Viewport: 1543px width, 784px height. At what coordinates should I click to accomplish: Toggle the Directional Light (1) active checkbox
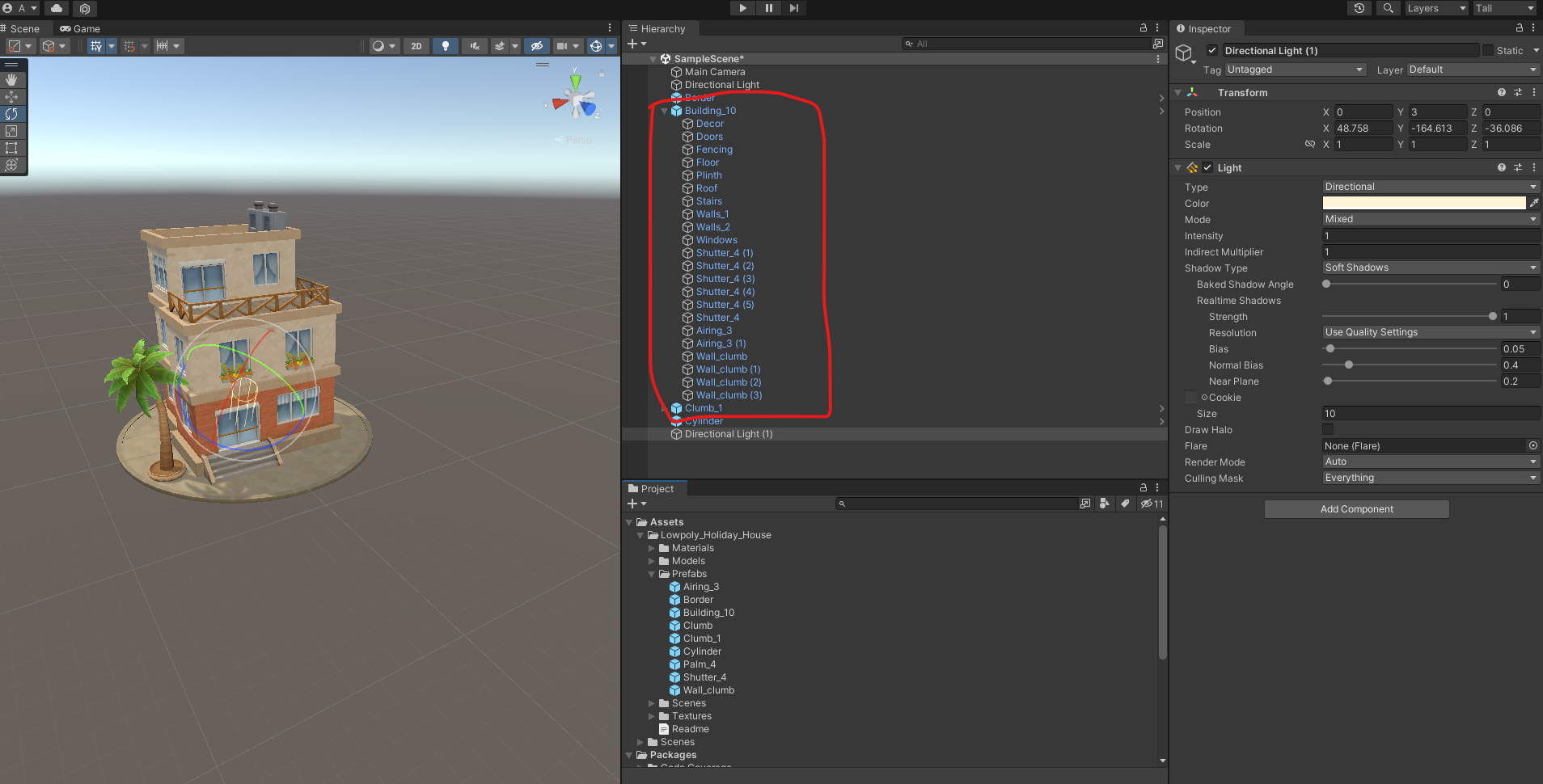tap(1212, 50)
